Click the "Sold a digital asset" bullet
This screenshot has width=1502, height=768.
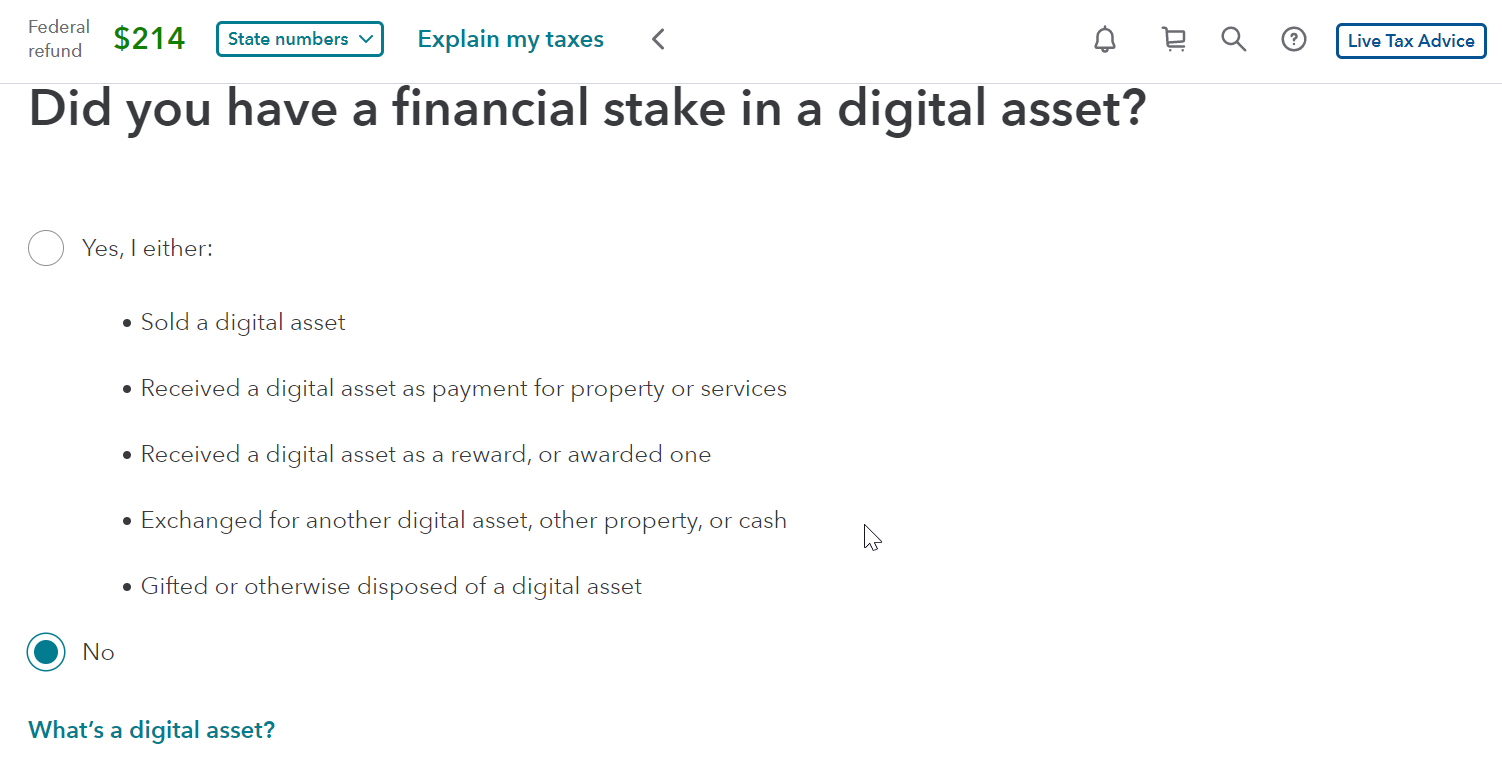pyautogui.click(x=234, y=323)
